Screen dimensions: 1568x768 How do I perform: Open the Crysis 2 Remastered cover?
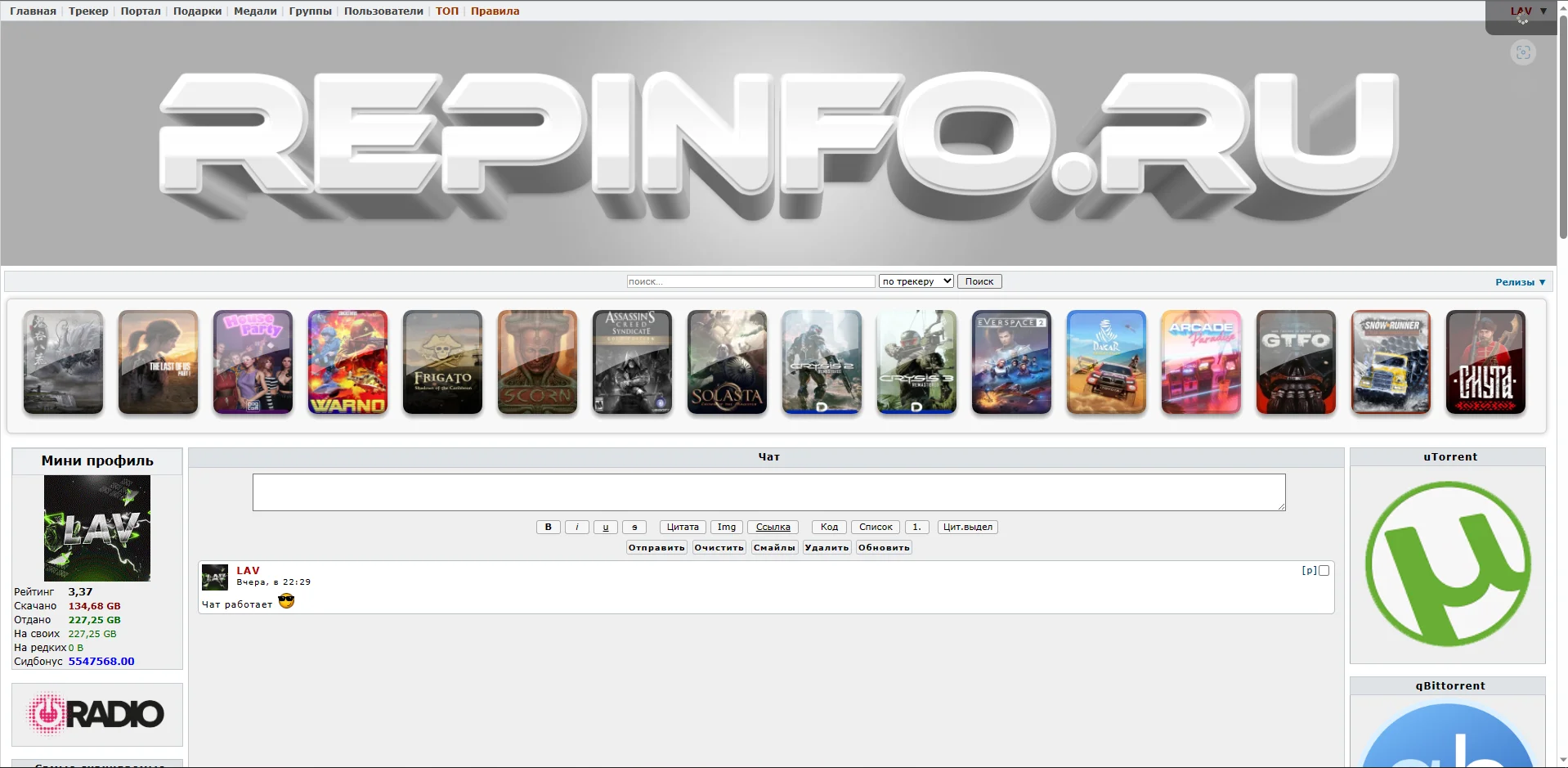[822, 362]
